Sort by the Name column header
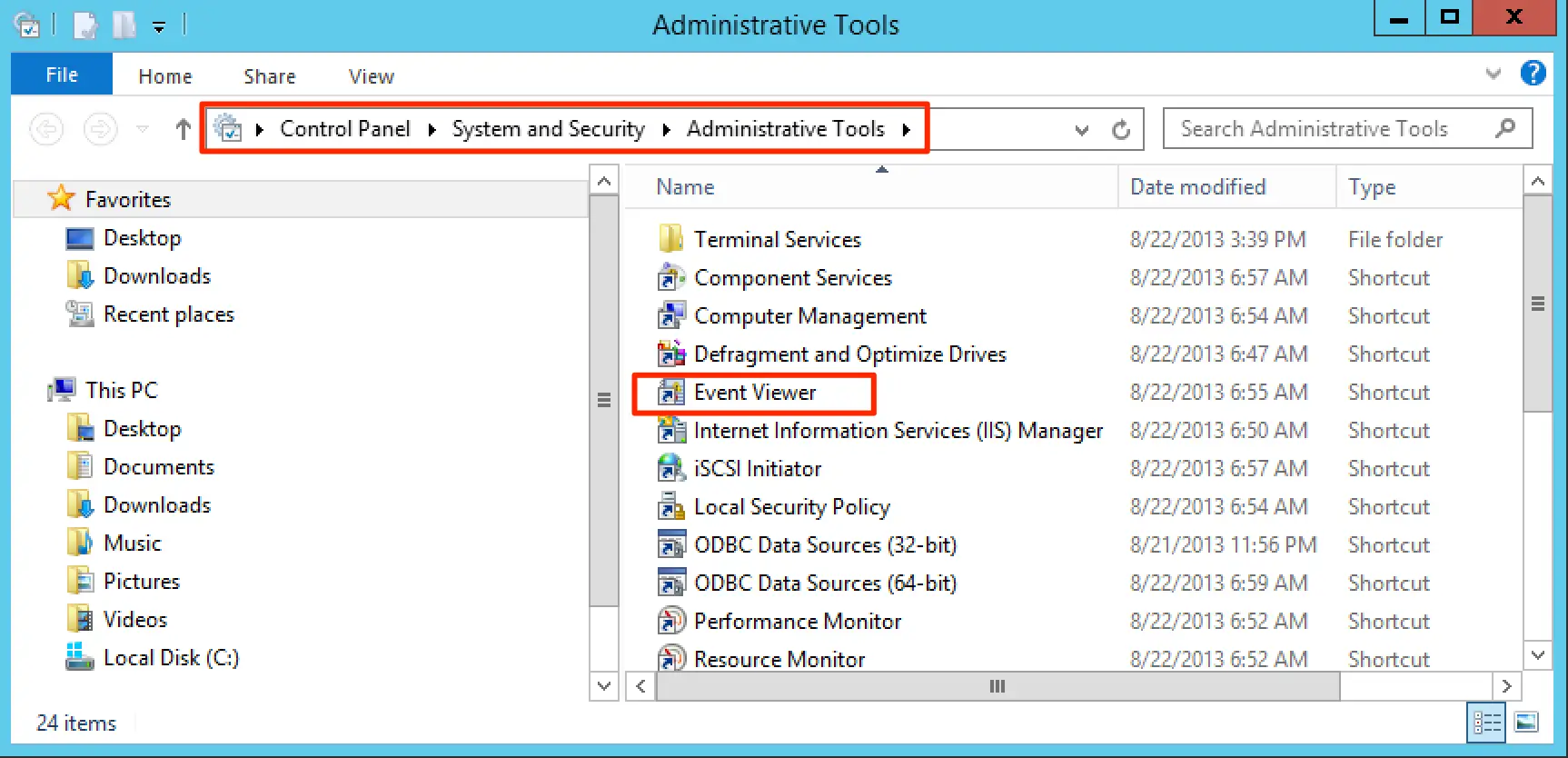 tap(872, 186)
